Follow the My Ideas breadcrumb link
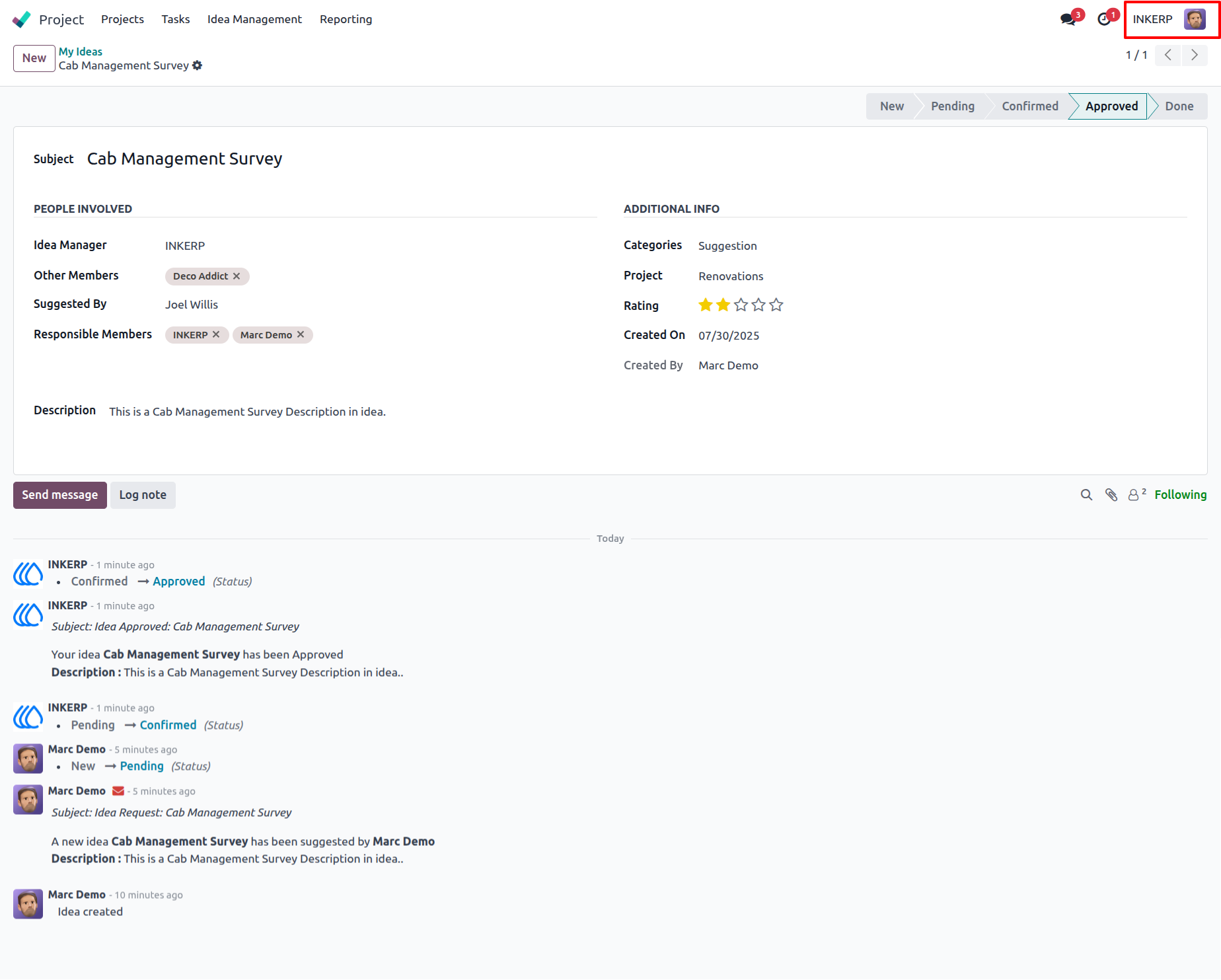Screen dimensions: 1221x980 pyautogui.click(x=81, y=52)
